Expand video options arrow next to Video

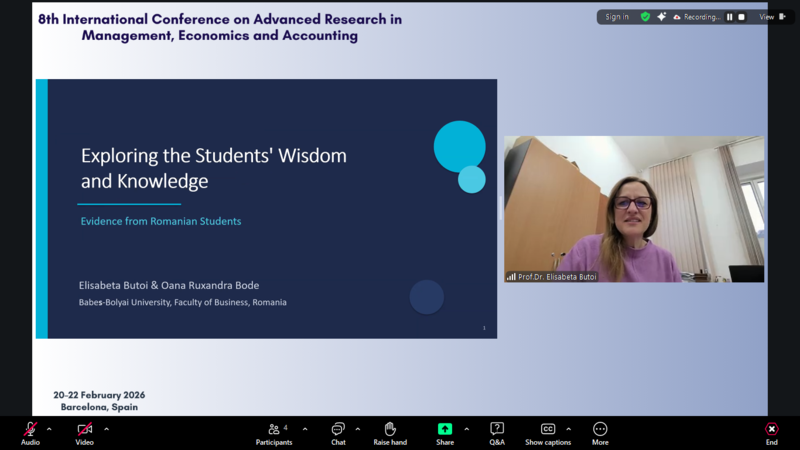(x=106, y=429)
